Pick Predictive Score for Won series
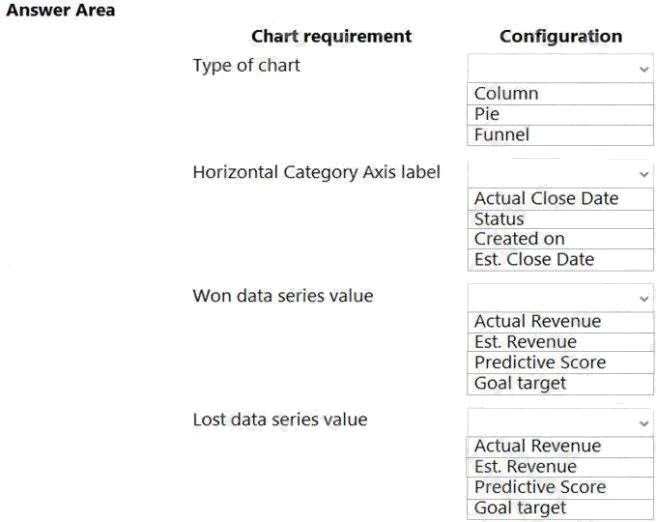The height and width of the screenshot is (522, 656). pos(540,362)
